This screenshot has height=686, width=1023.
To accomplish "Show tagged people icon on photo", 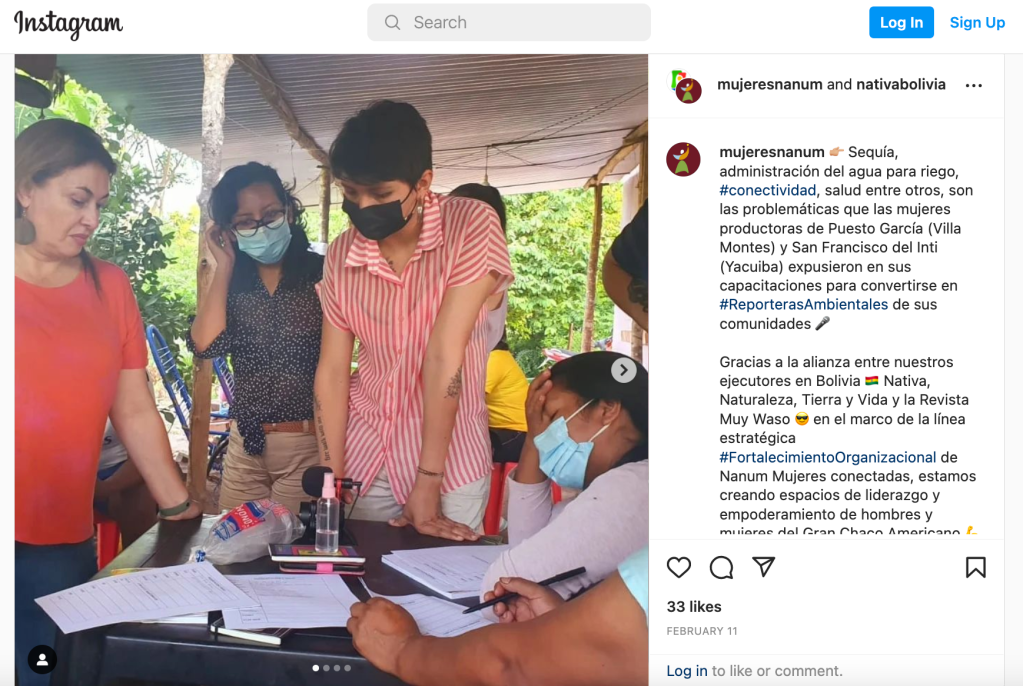I will (42, 660).
